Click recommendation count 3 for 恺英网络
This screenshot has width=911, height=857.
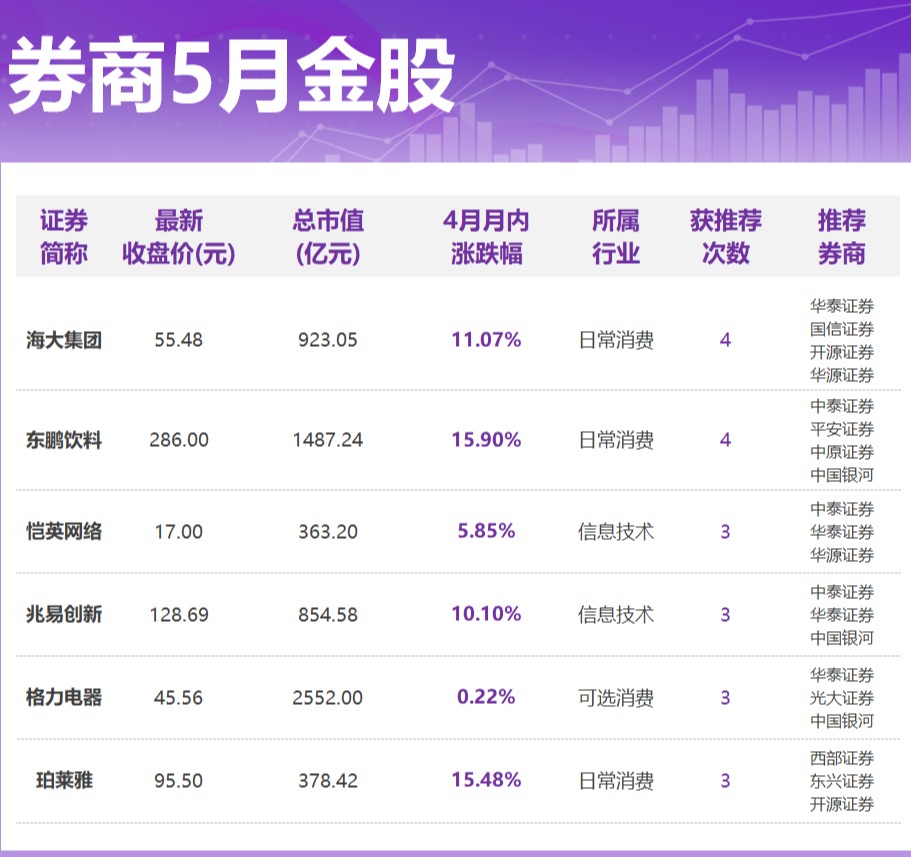point(725,531)
